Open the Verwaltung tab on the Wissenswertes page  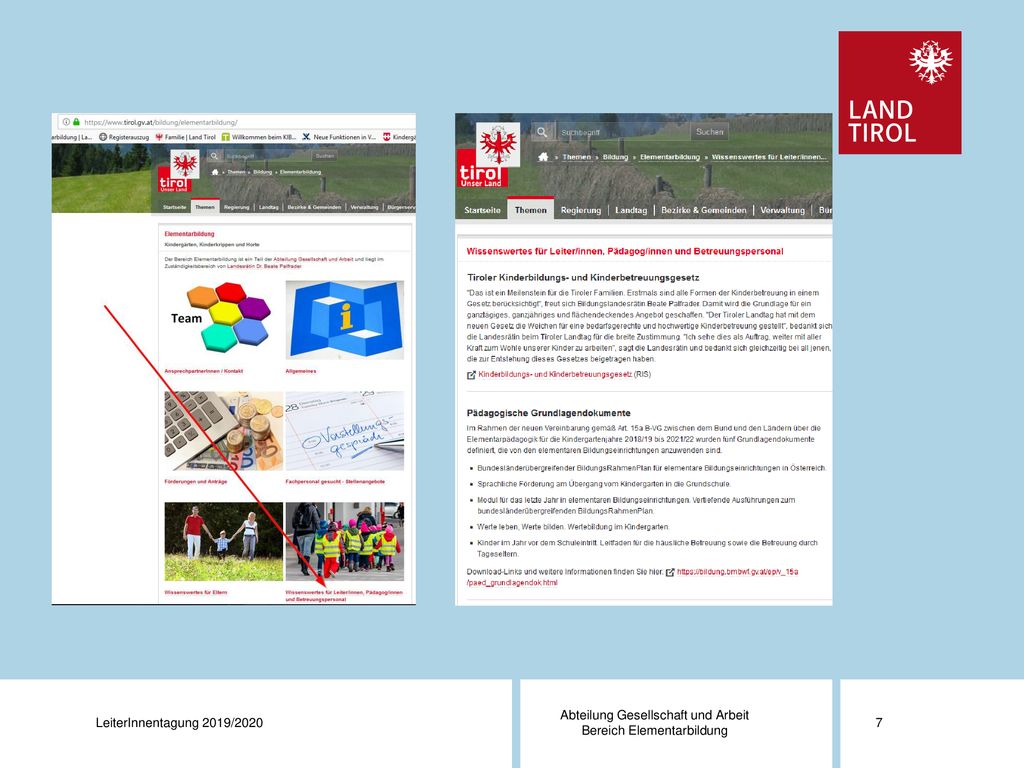tap(782, 210)
